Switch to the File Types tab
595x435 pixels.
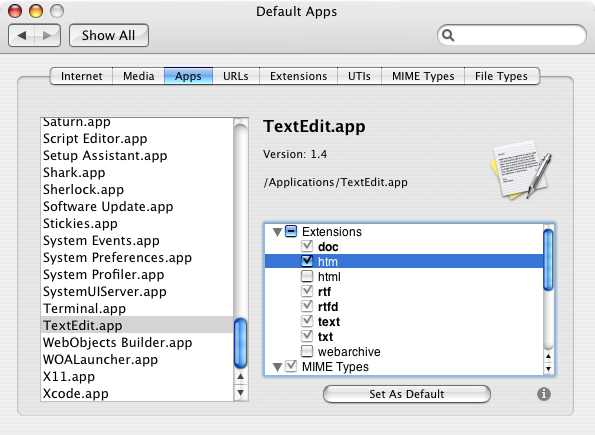pyautogui.click(x=501, y=76)
